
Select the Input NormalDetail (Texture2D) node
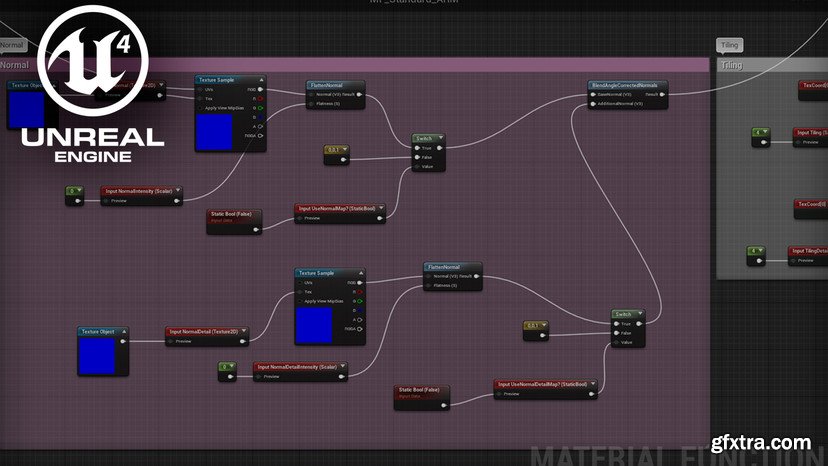pos(205,331)
